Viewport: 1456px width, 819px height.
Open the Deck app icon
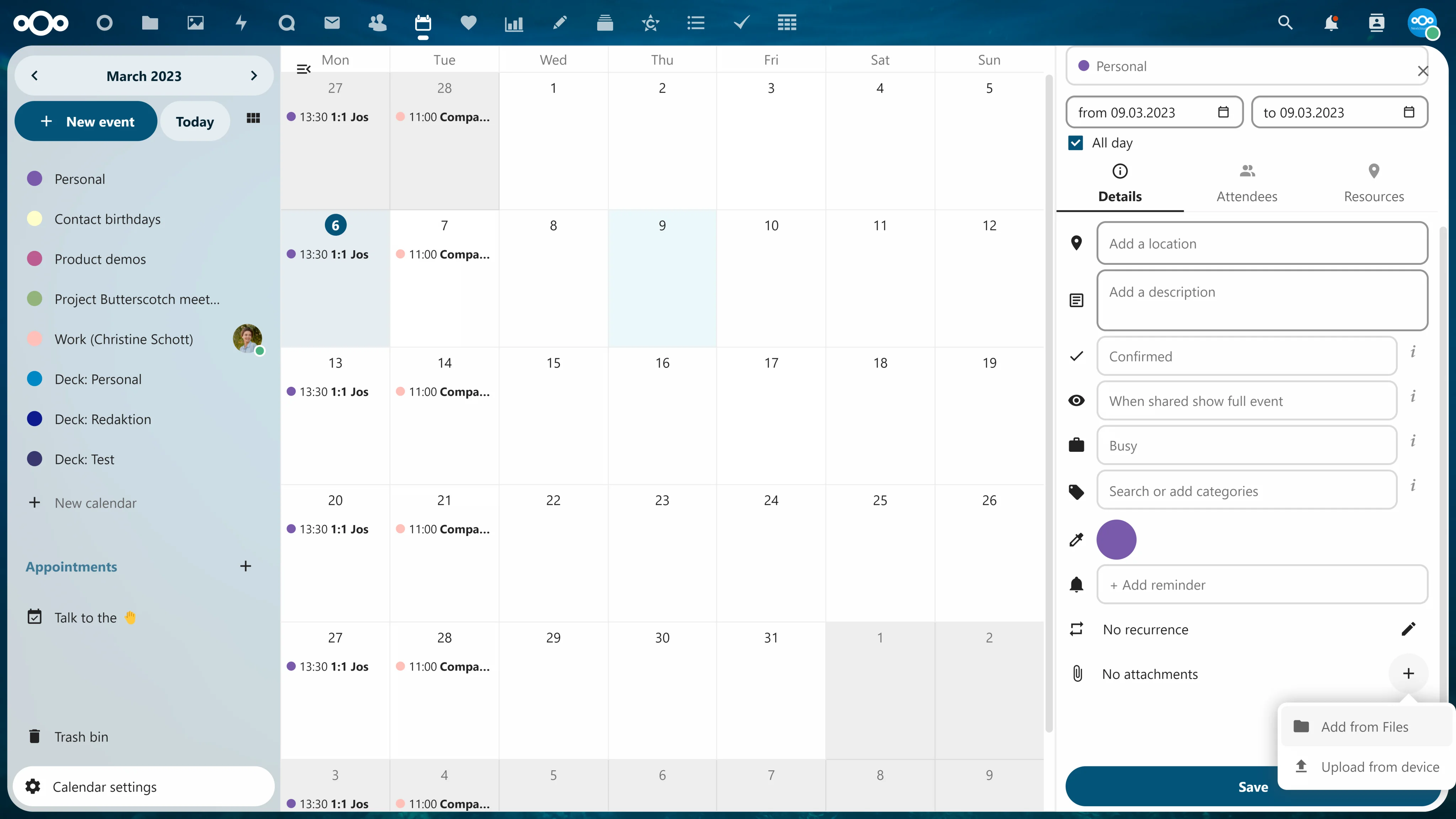[605, 23]
